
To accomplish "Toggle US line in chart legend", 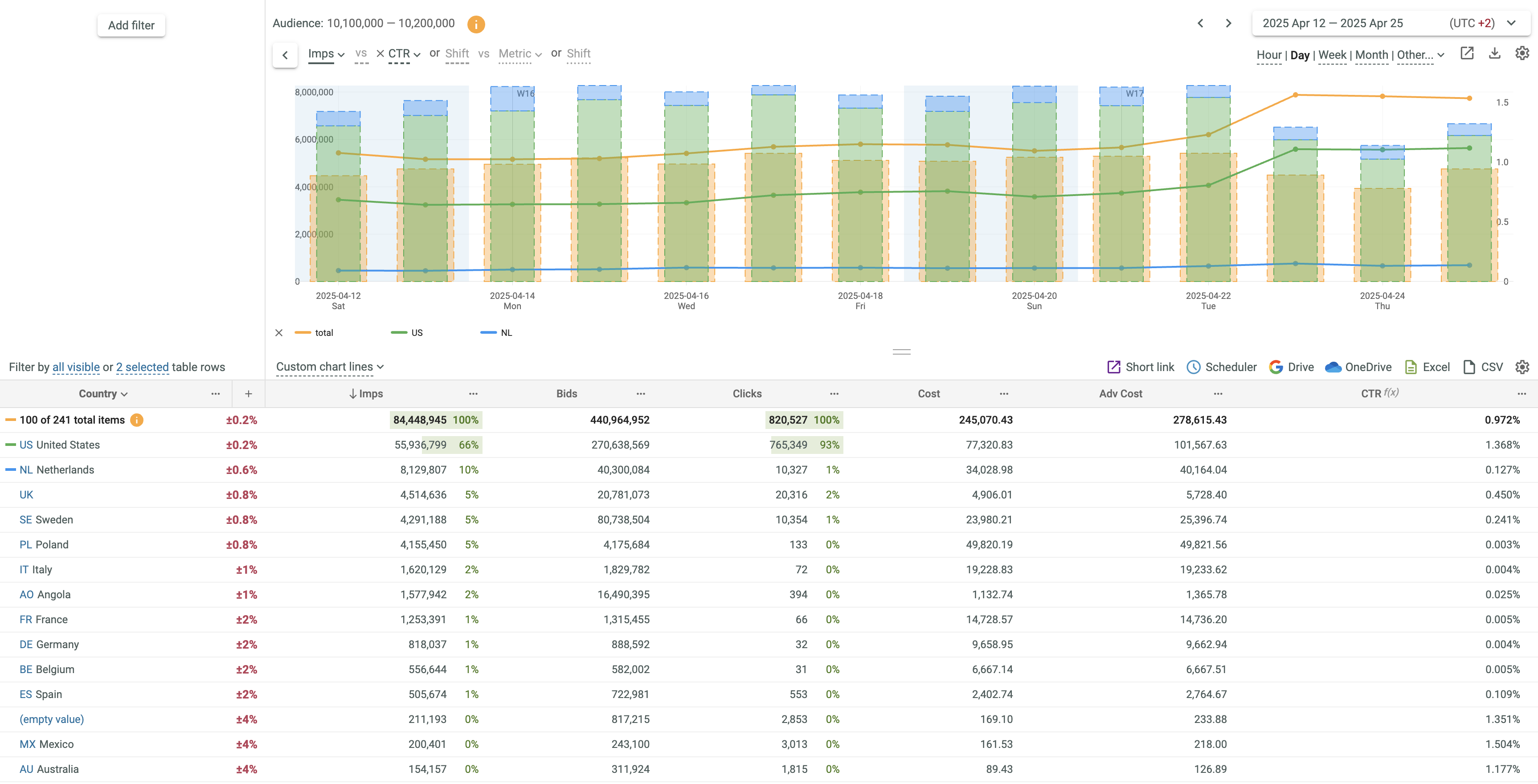I will pos(416,333).
